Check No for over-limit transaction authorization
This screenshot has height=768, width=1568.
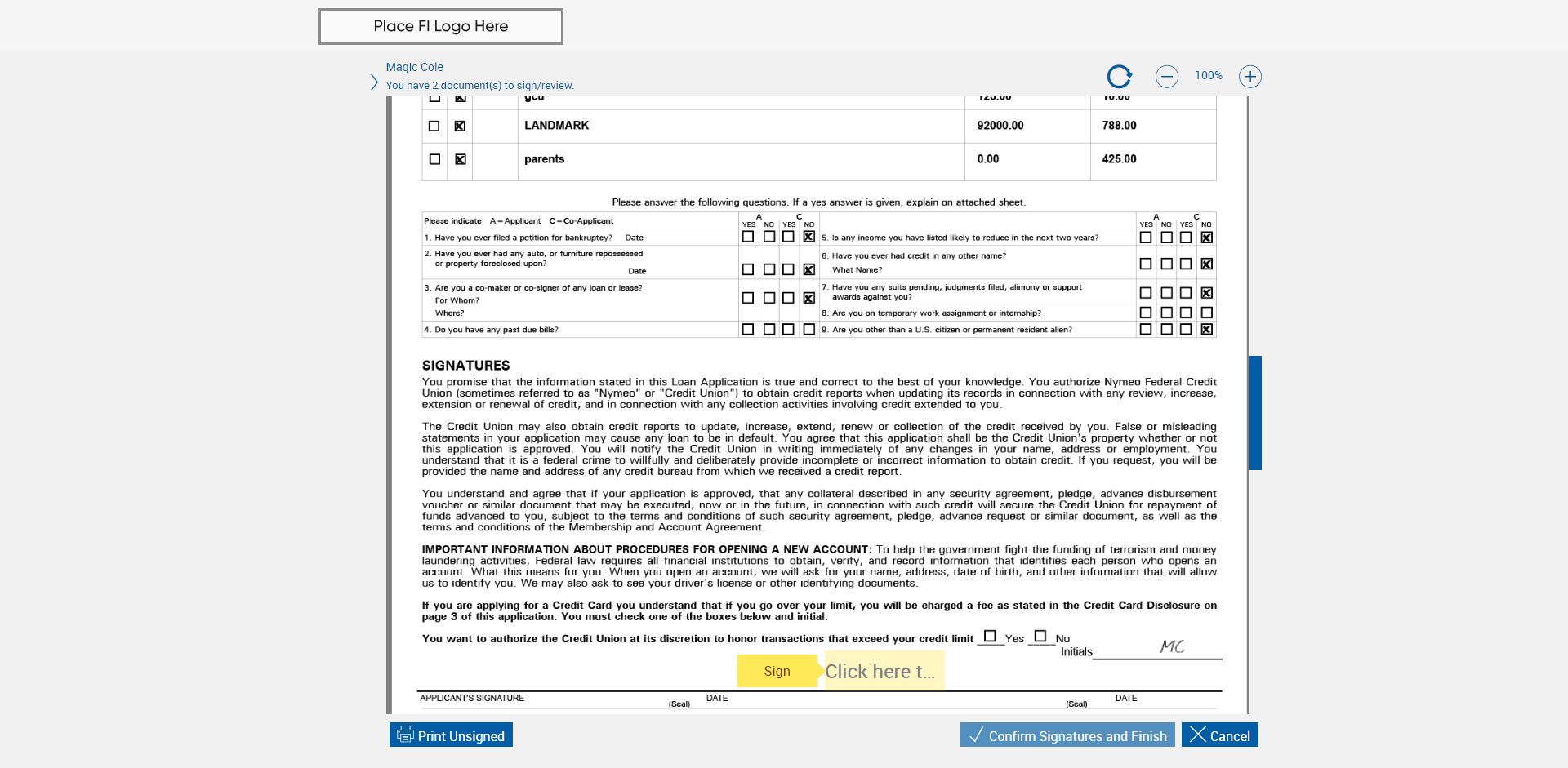point(1040,636)
